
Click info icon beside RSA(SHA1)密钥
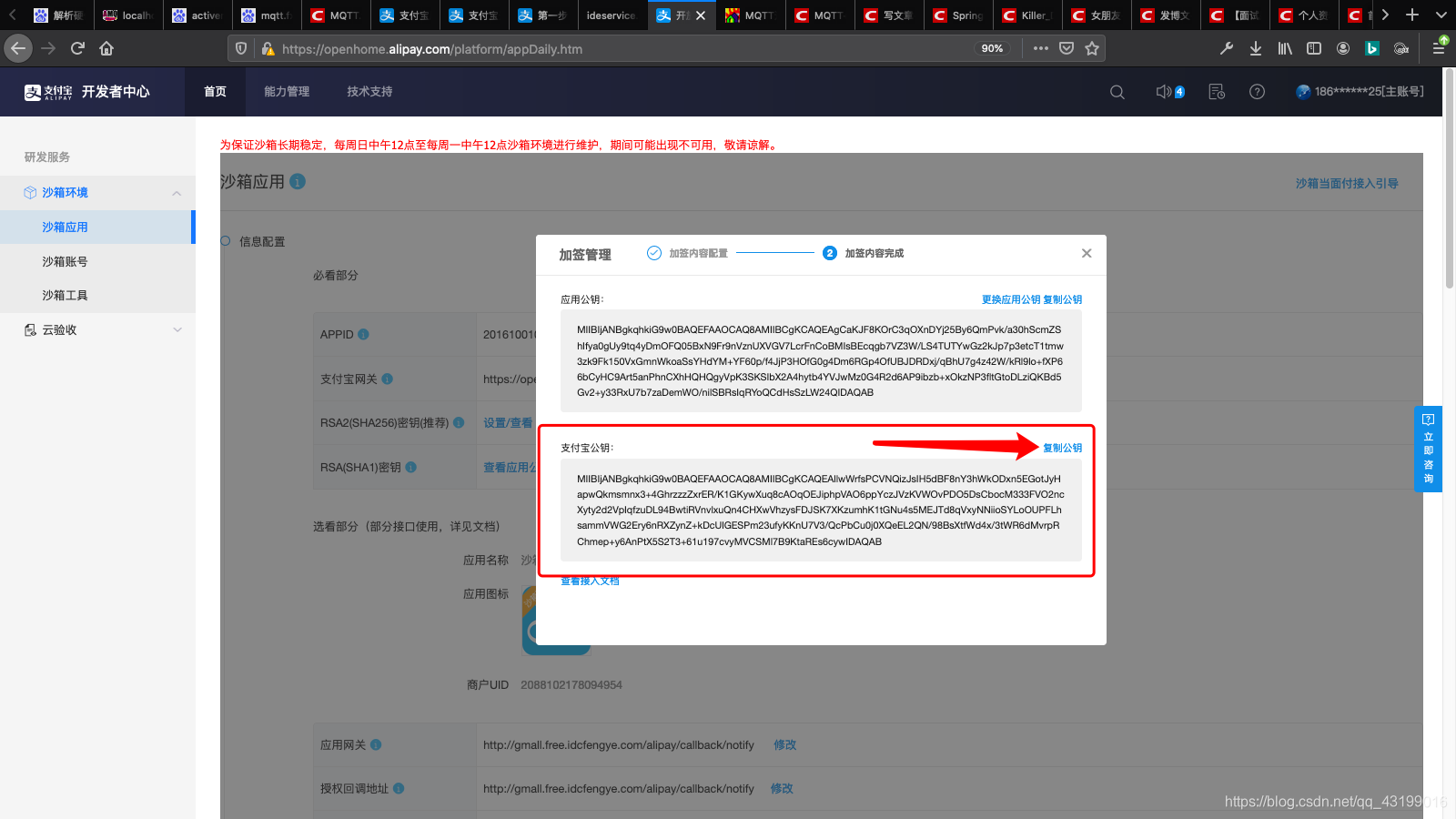click(411, 467)
